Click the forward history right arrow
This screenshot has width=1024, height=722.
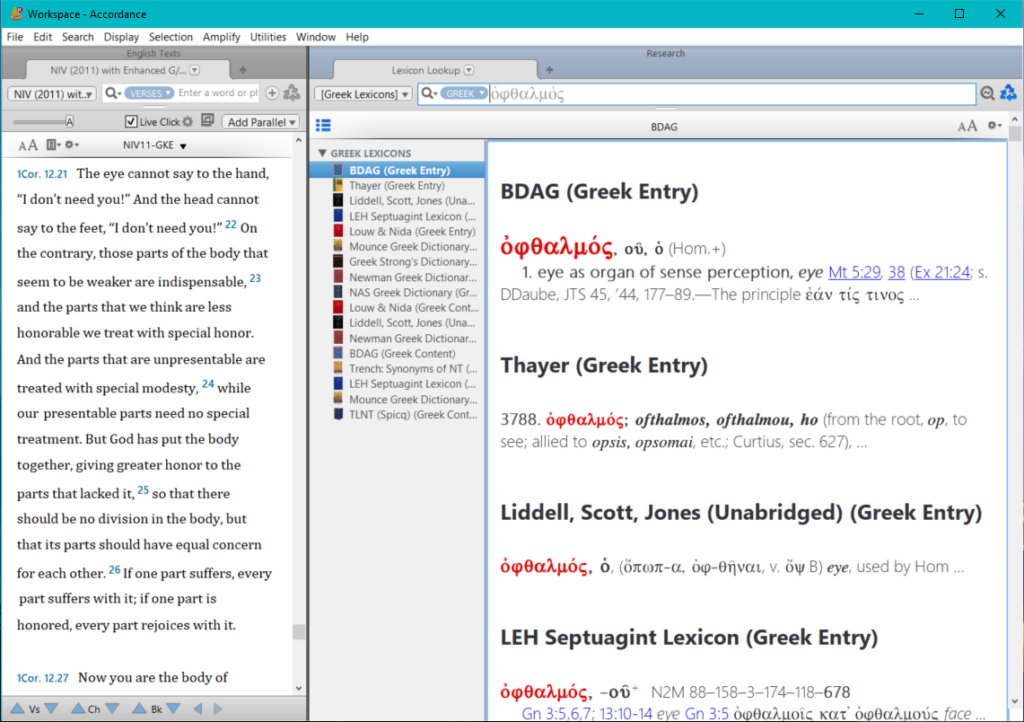(218, 708)
